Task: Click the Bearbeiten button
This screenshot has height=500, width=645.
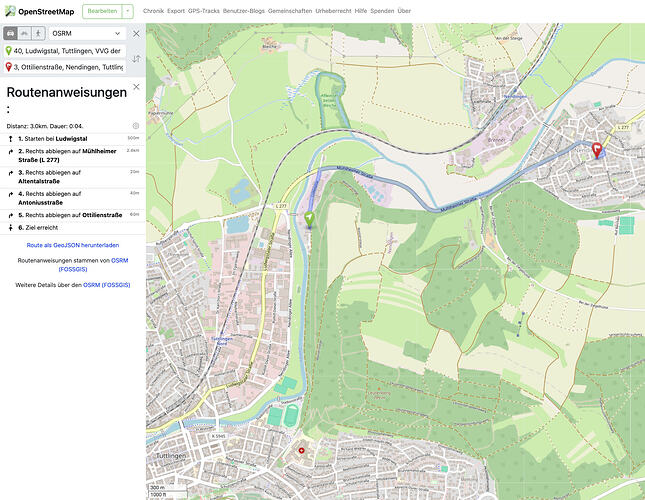Action: (102, 11)
